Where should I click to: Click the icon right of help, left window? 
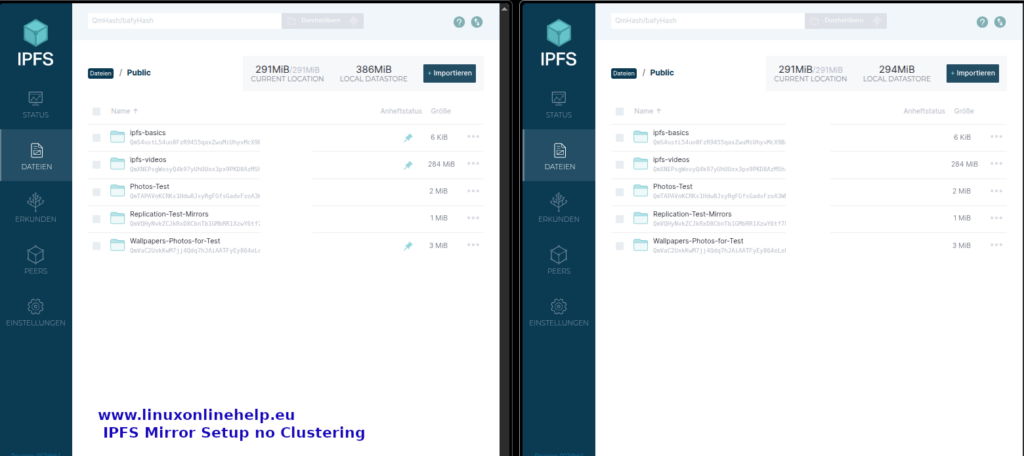(x=477, y=22)
